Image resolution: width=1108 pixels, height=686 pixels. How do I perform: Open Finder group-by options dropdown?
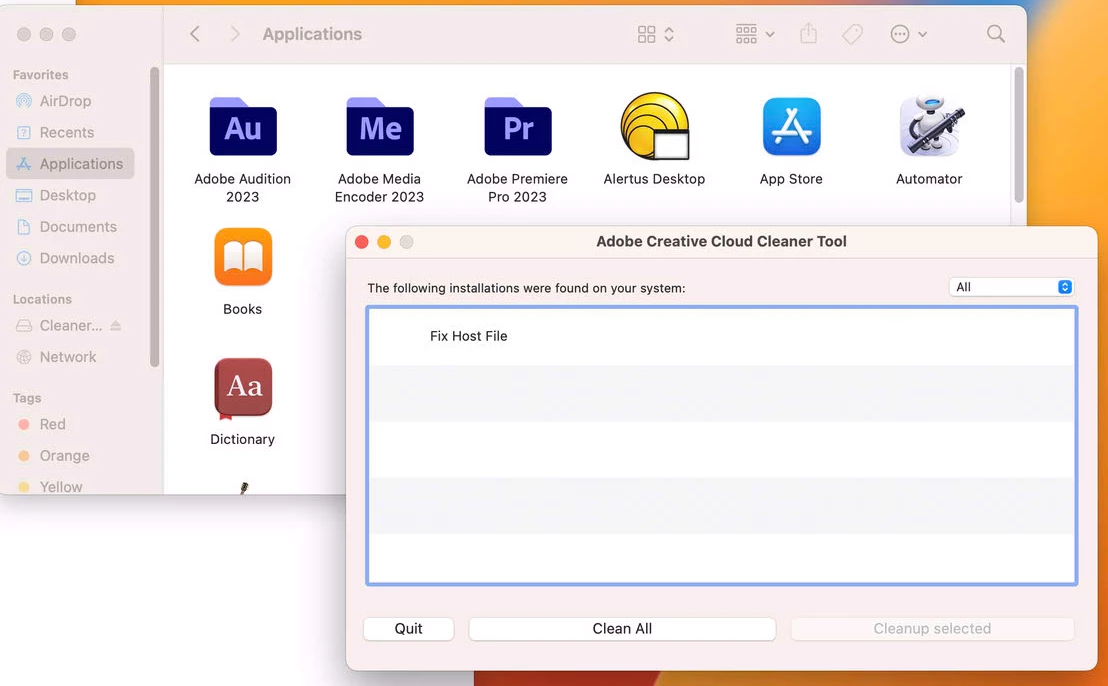[755, 34]
